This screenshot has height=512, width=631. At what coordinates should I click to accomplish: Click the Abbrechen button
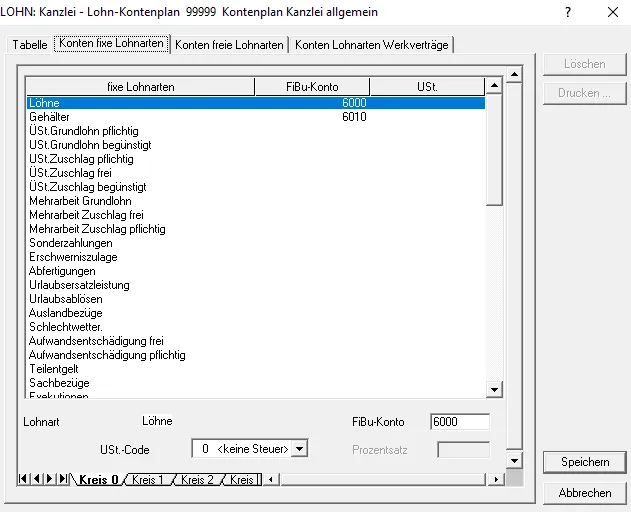(585, 493)
